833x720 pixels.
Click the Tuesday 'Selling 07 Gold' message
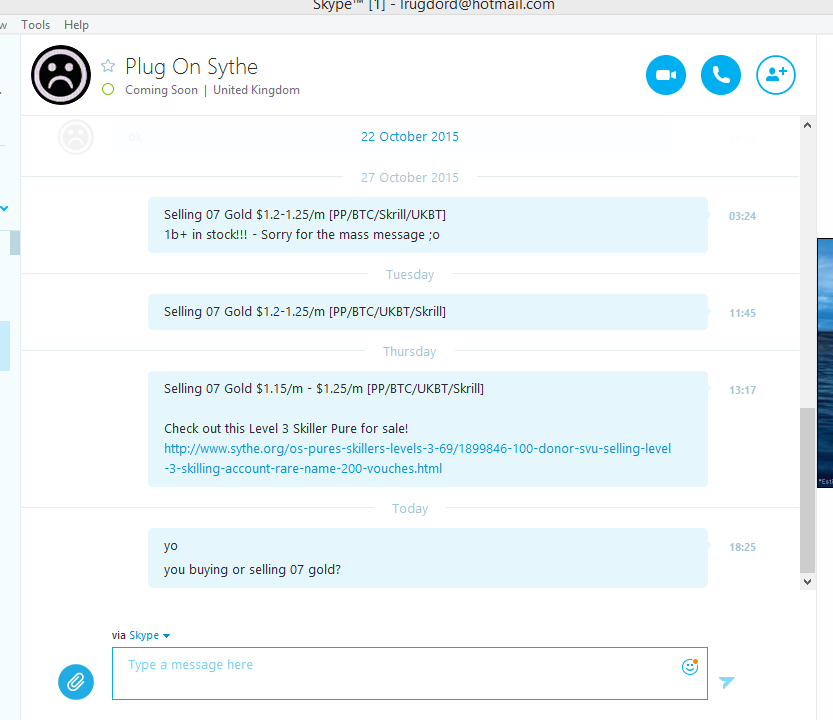click(304, 311)
